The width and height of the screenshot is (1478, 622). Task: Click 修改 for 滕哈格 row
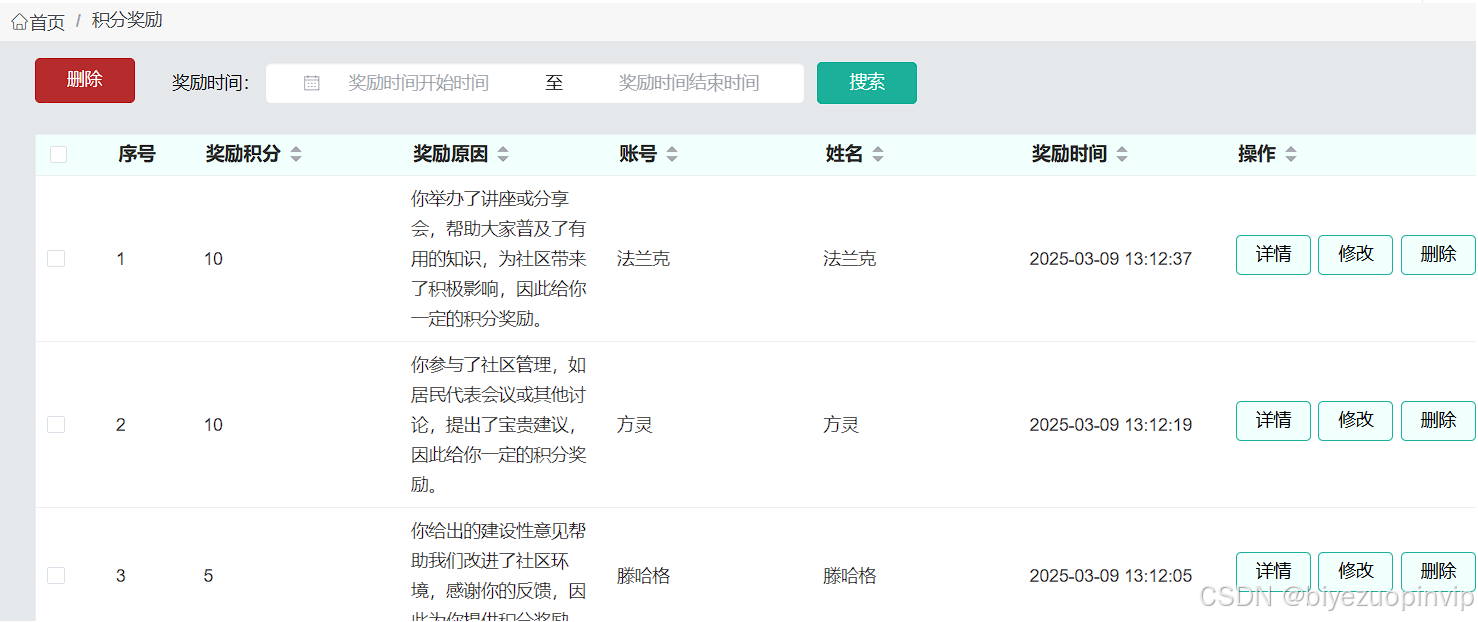1355,572
